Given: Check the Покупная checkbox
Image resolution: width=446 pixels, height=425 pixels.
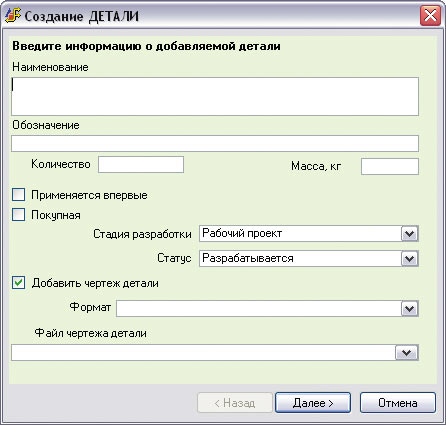Looking at the screenshot, I should pos(18,215).
